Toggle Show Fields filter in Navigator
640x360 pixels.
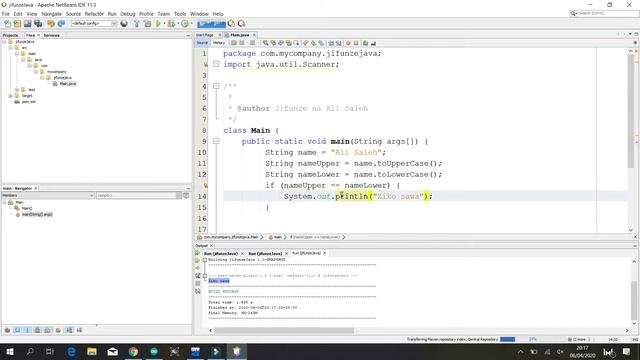pyautogui.click(x=18, y=330)
